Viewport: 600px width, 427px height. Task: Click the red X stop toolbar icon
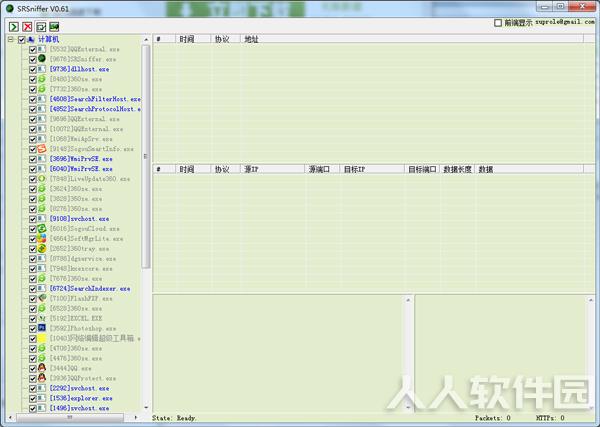27,27
